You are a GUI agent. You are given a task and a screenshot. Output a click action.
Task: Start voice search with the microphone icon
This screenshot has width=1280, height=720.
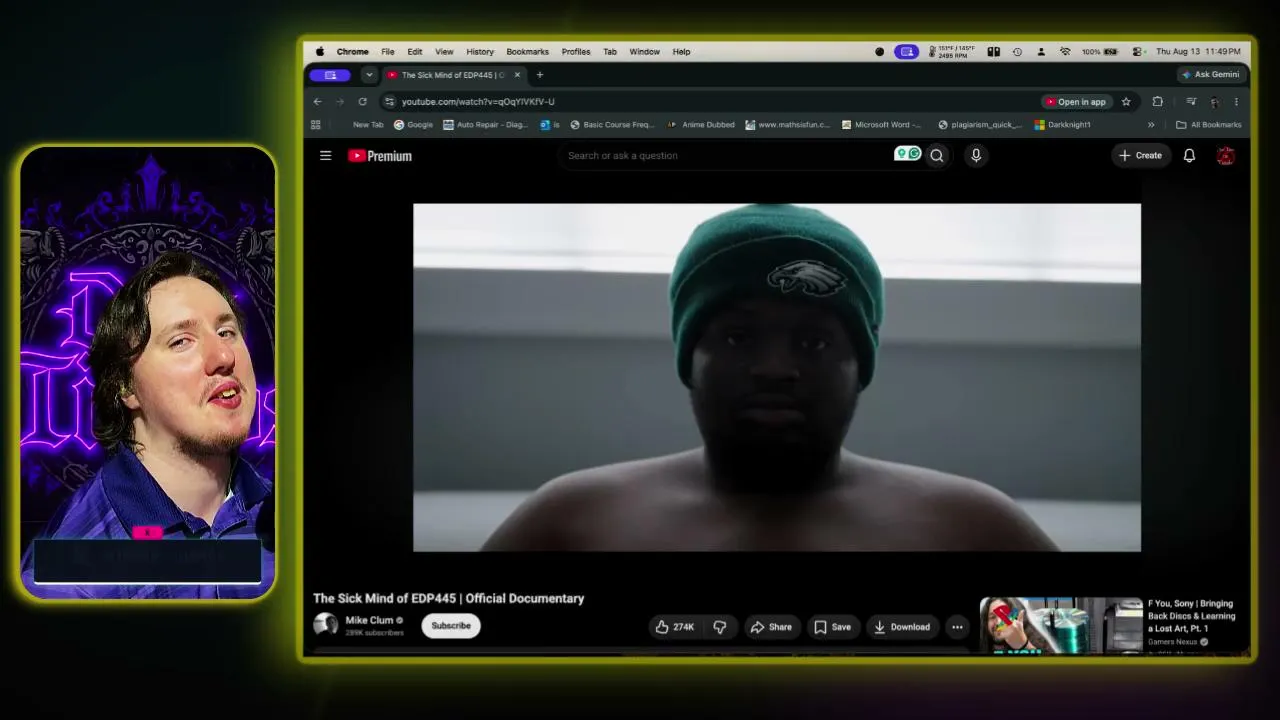coord(976,155)
